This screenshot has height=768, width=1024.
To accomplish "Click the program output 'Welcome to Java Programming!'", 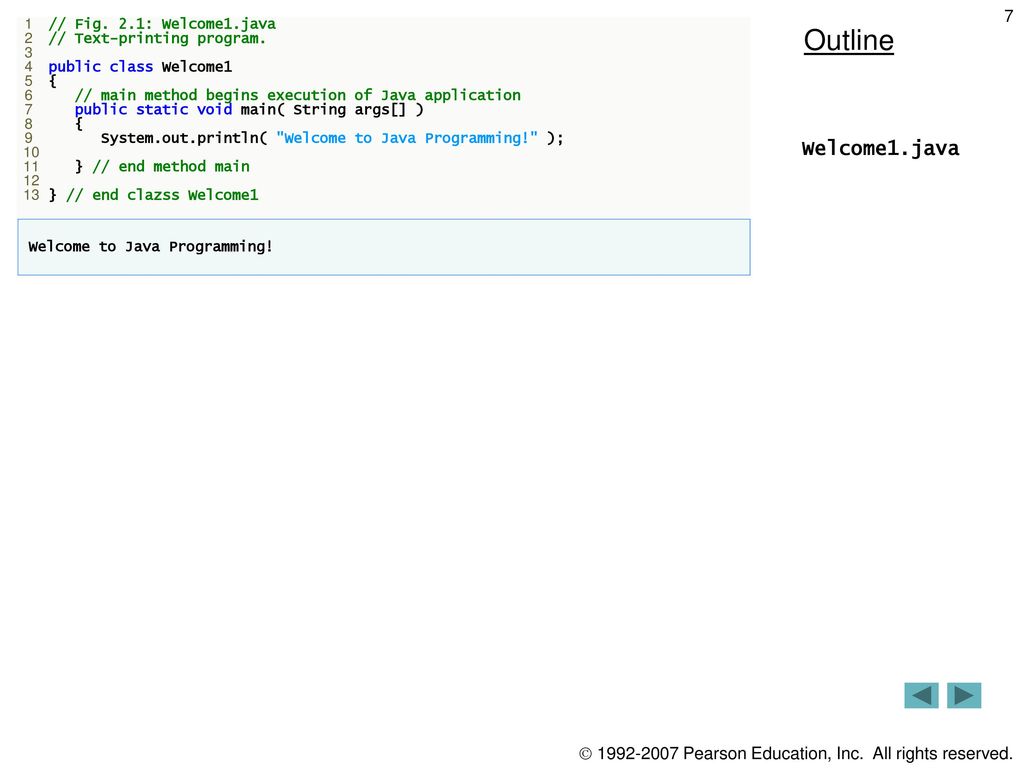I will point(150,247).
